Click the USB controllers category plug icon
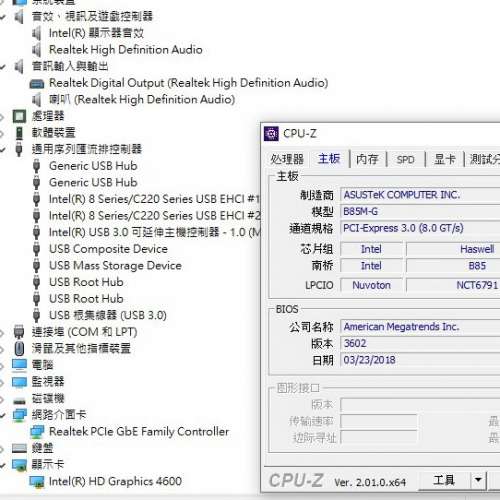Screen dimensions: 500x500 (19, 149)
